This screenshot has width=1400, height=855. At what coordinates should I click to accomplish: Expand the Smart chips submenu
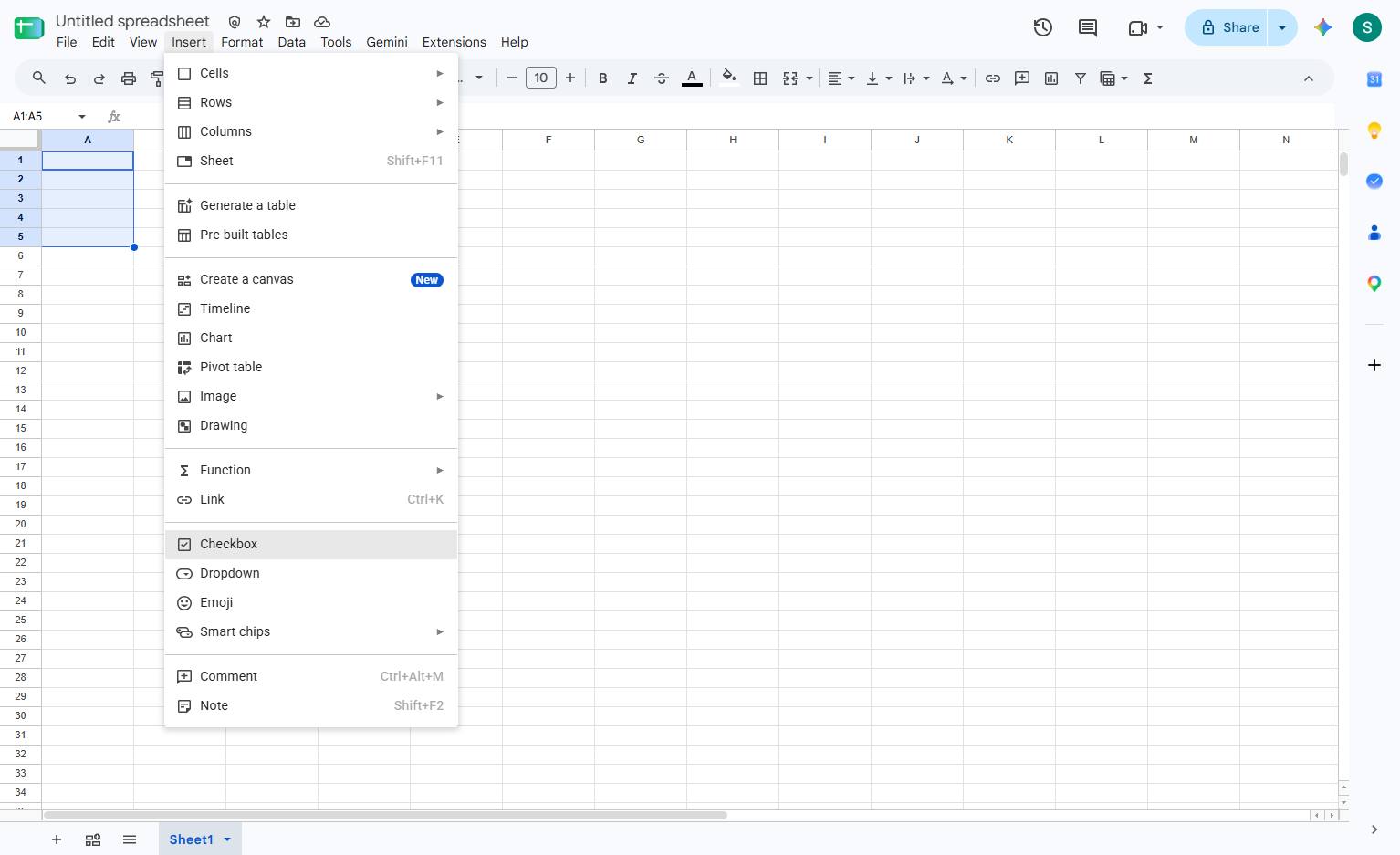click(311, 631)
